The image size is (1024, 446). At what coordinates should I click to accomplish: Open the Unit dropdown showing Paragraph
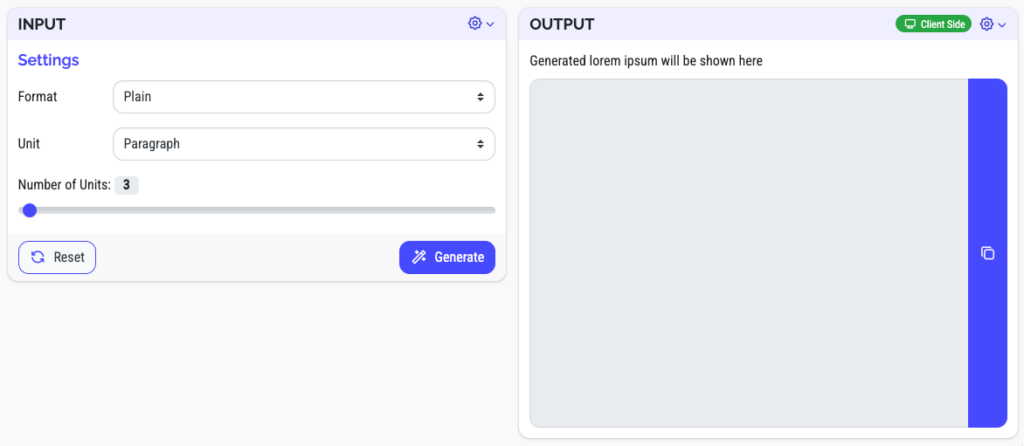tap(304, 144)
